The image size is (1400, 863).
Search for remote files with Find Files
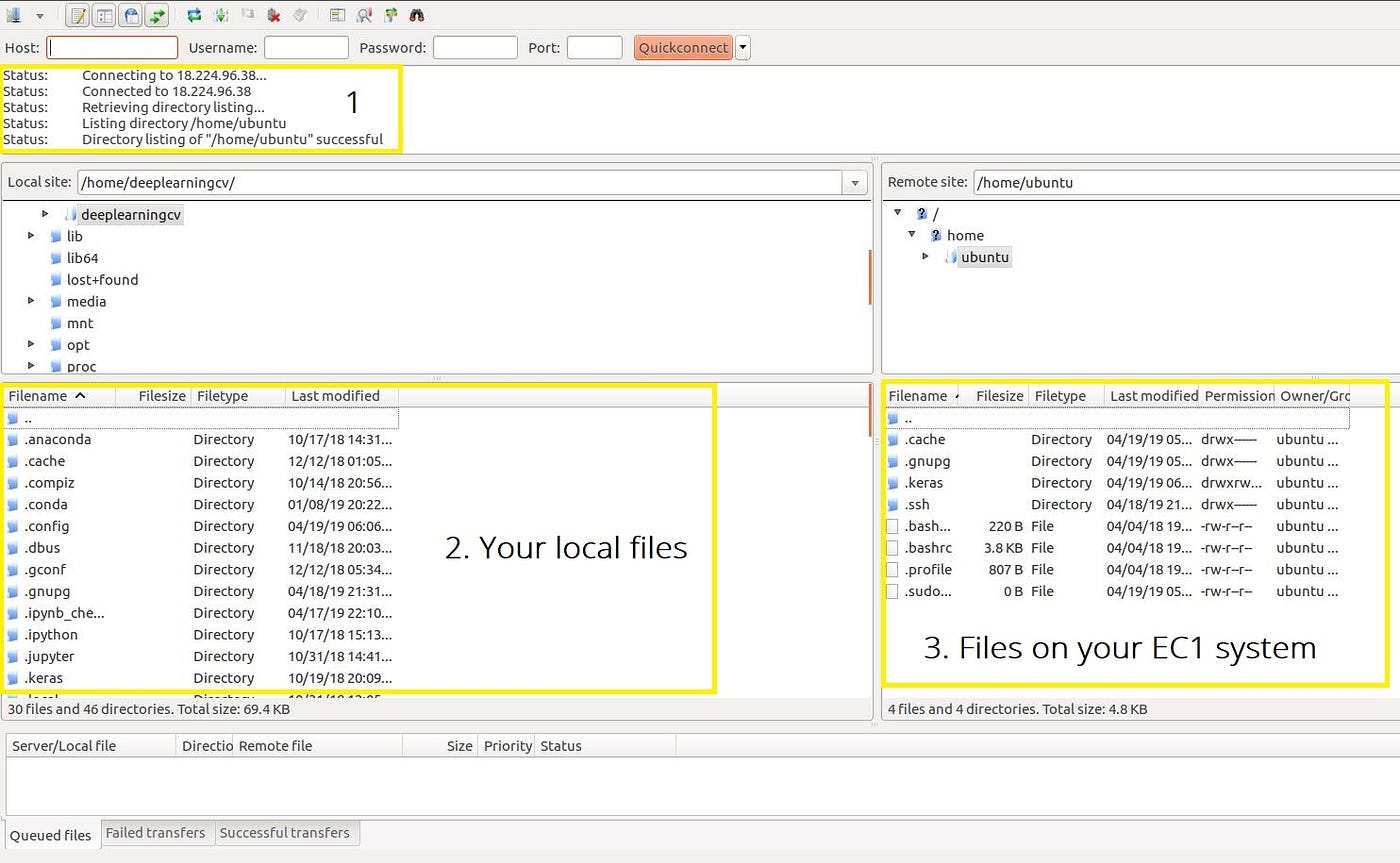(x=417, y=14)
